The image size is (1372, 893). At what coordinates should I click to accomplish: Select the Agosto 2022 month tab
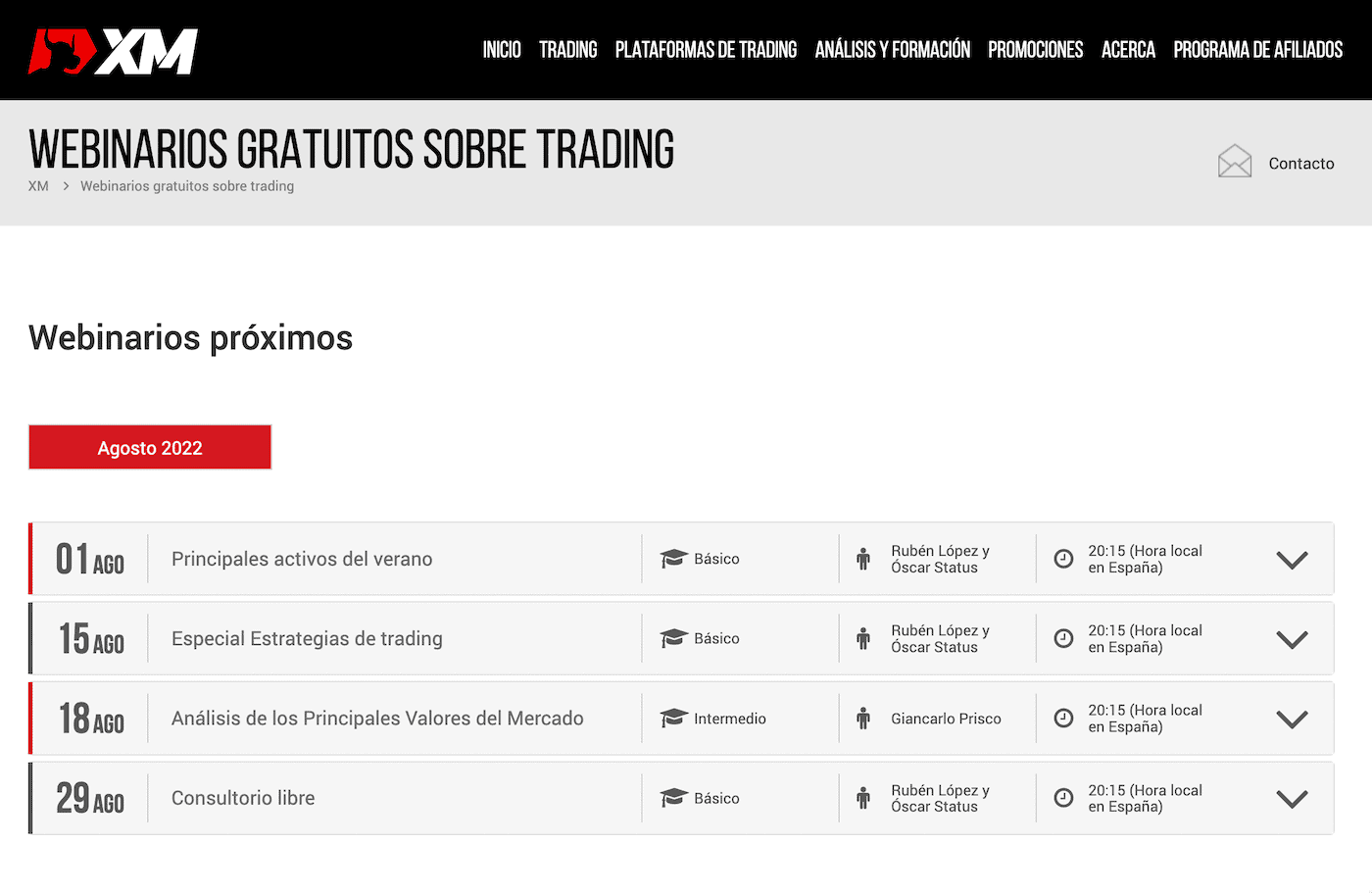150,448
